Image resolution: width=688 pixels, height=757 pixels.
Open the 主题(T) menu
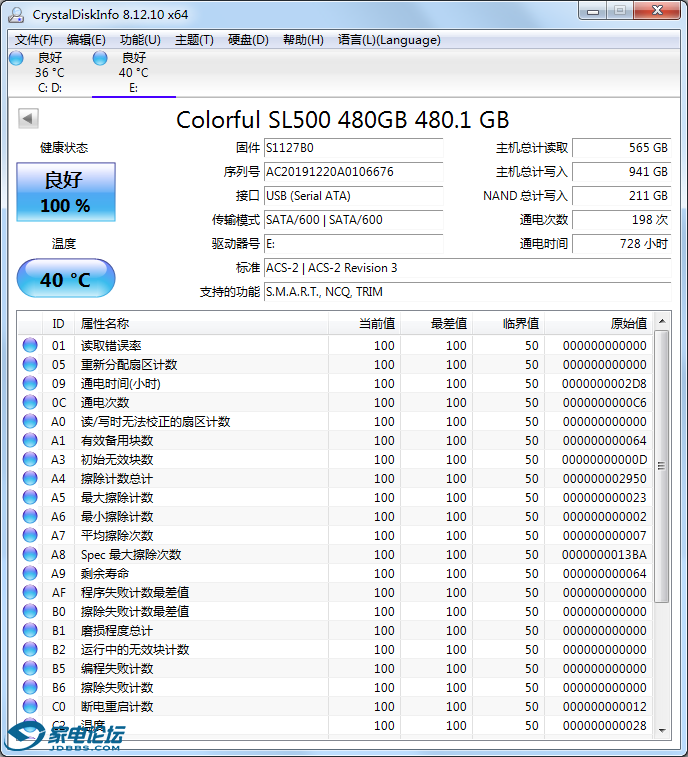tap(194, 40)
